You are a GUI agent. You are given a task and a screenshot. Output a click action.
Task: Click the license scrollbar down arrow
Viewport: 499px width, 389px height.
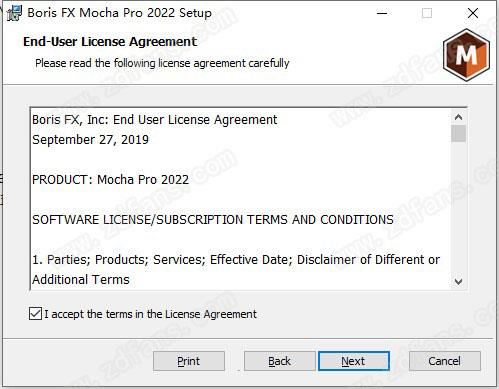coord(458,282)
